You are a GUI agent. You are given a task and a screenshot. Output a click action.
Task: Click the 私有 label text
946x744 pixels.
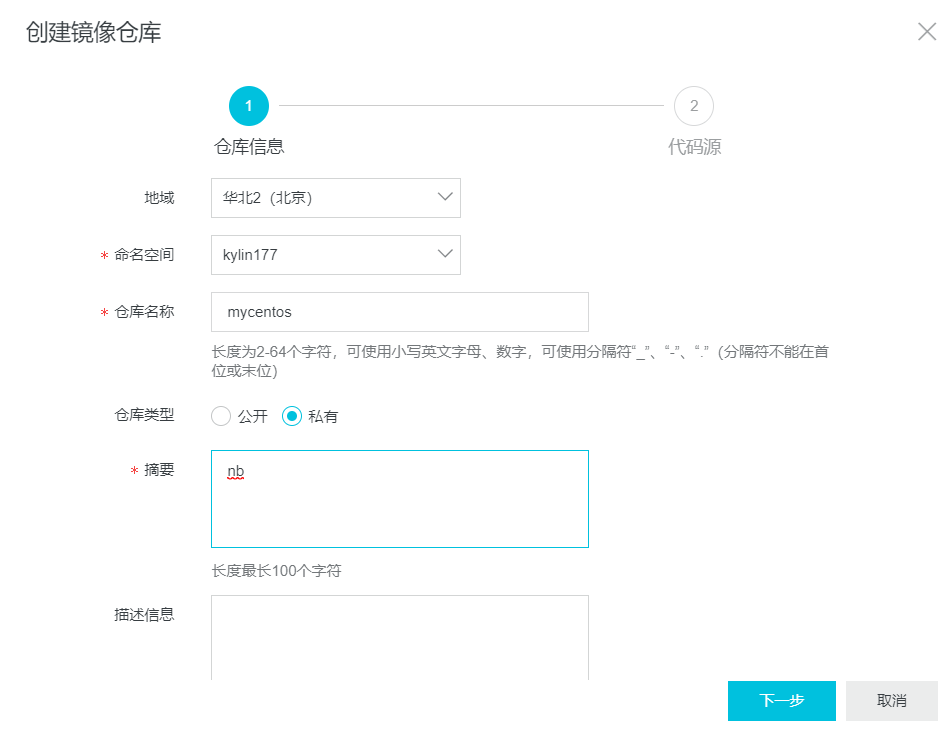323,416
